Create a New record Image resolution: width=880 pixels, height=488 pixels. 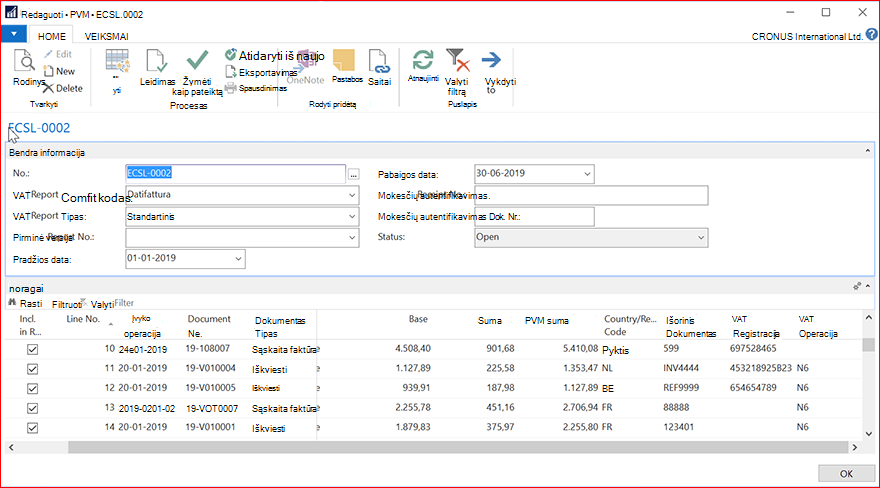[x=59, y=71]
